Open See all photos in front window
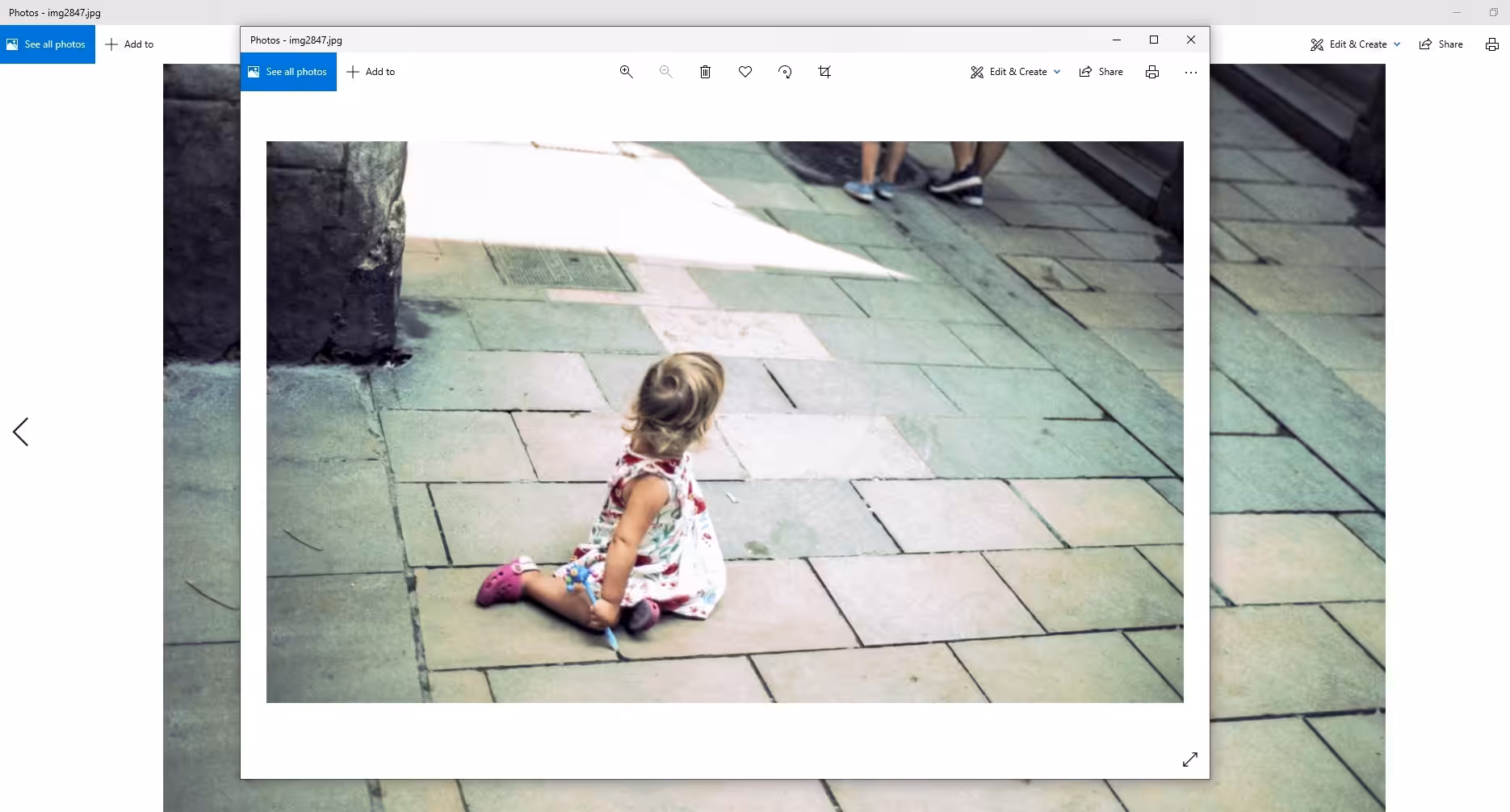This screenshot has height=812, width=1510. point(288,72)
